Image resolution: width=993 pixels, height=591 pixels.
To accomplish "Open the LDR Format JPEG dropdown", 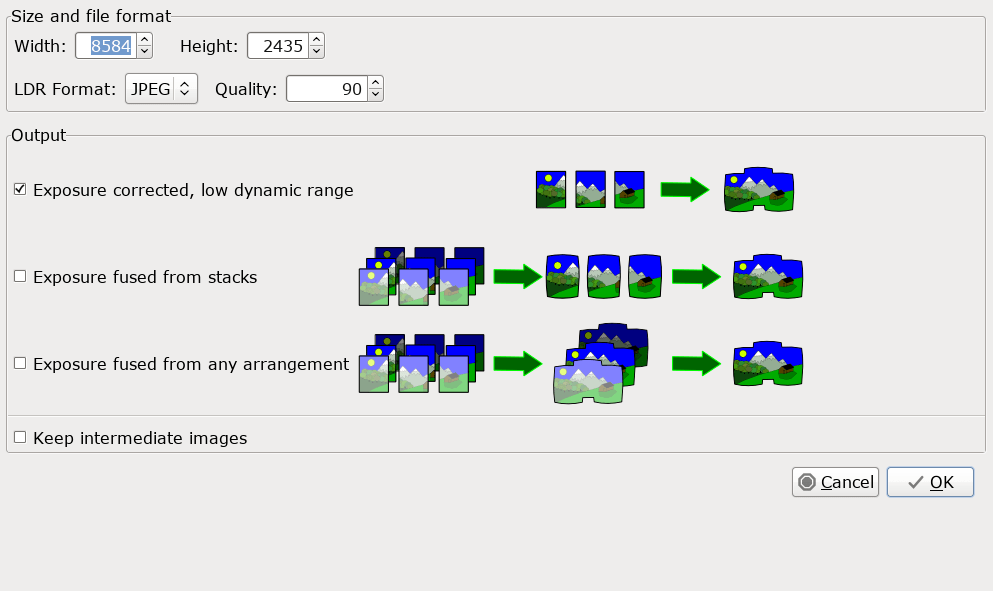I will tap(161, 89).
